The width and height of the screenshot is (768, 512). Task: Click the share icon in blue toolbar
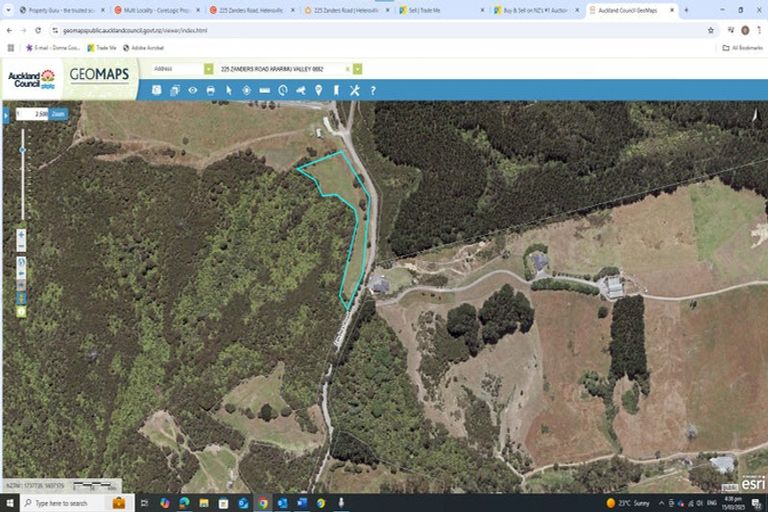pos(301,90)
